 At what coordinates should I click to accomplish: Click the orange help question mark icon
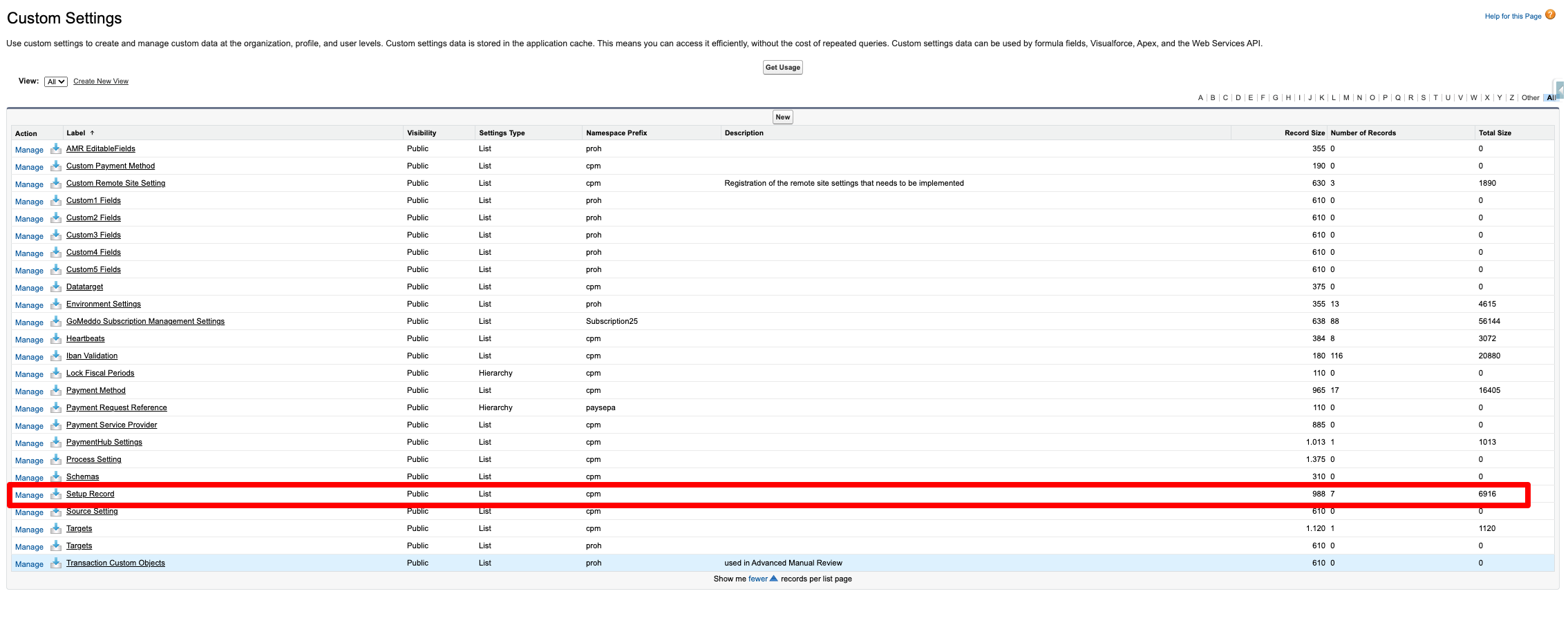tap(1550, 15)
